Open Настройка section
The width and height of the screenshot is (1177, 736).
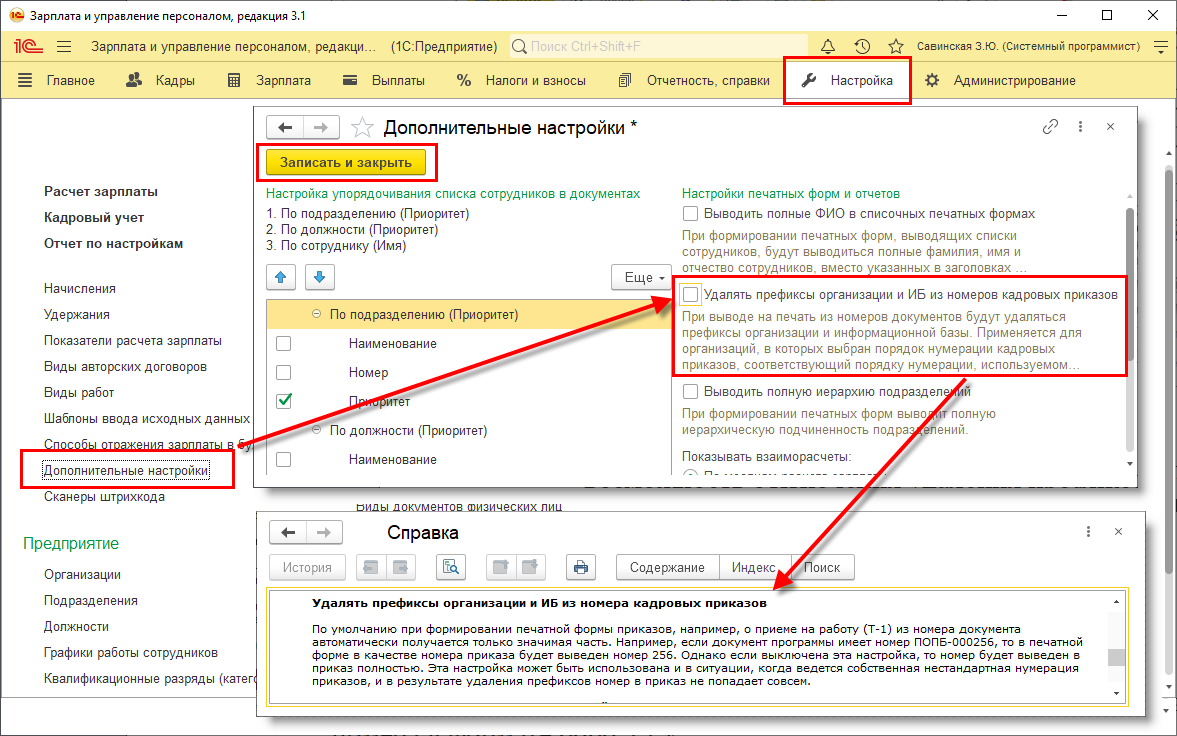coord(847,80)
